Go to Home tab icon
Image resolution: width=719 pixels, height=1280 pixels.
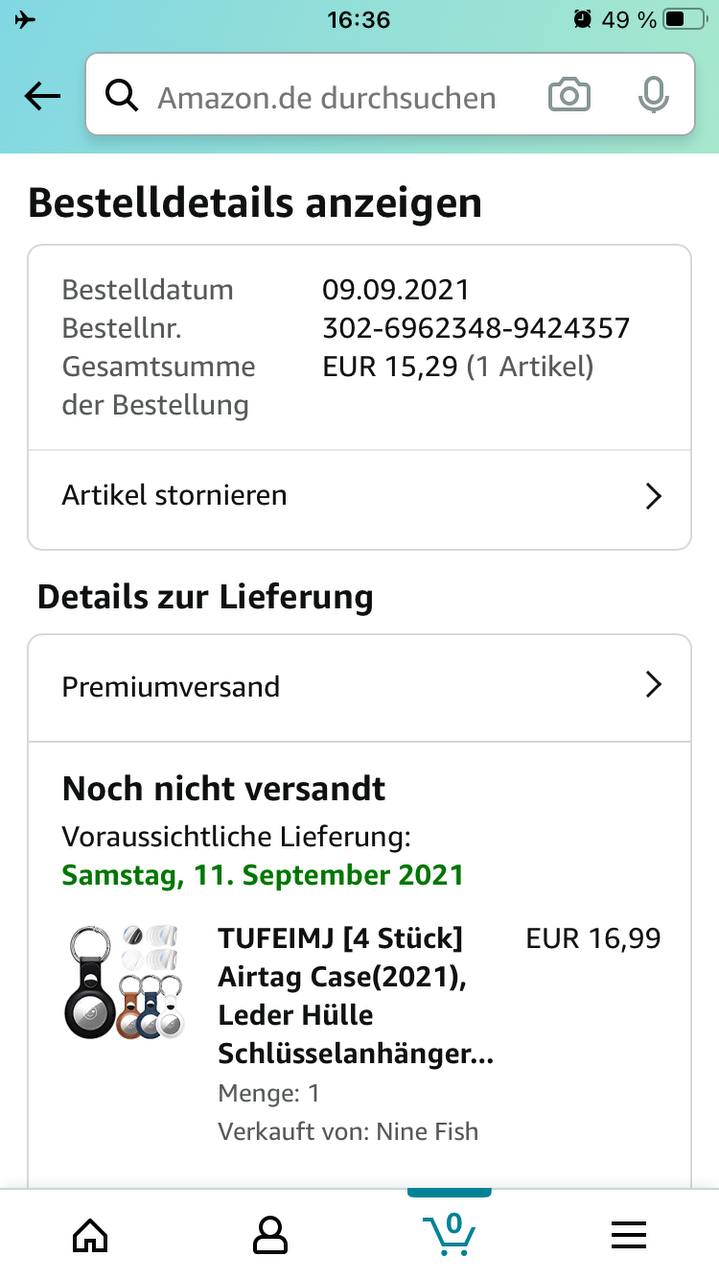(90, 1235)
